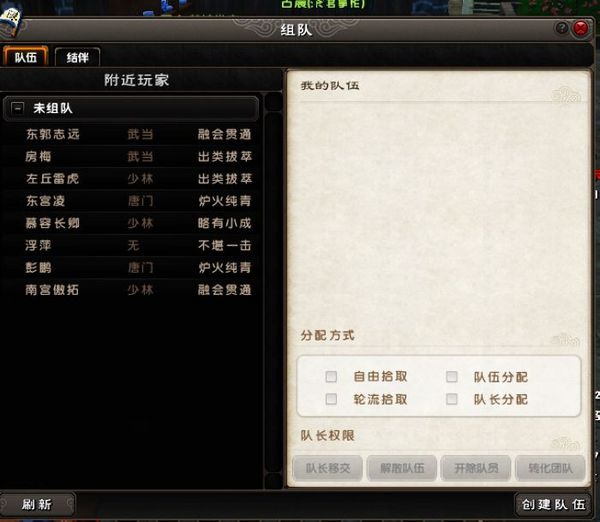Click the nearby players list scrollbar track
Screen dimensions: 600x522
point(274,292)
